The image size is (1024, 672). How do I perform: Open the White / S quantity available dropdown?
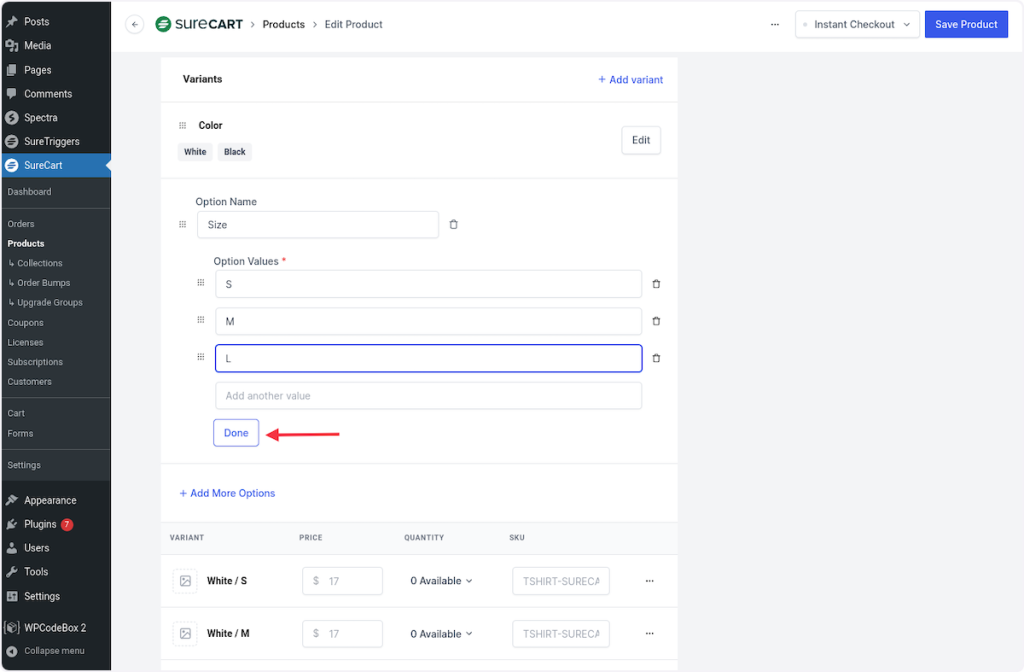[441, 581]
